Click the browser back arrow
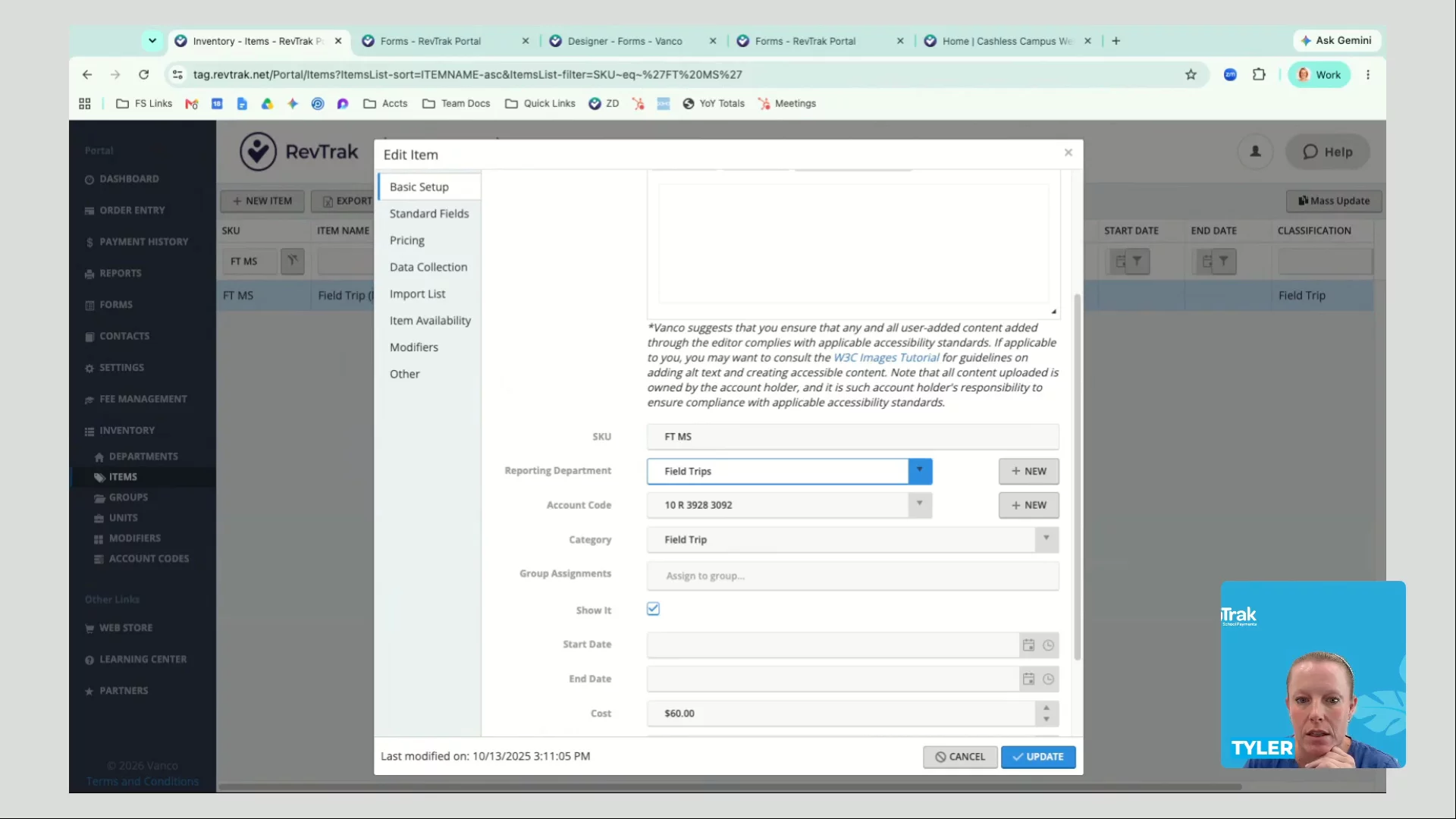The height and width of the screenshot is (819, 1456). pos(87,74)
